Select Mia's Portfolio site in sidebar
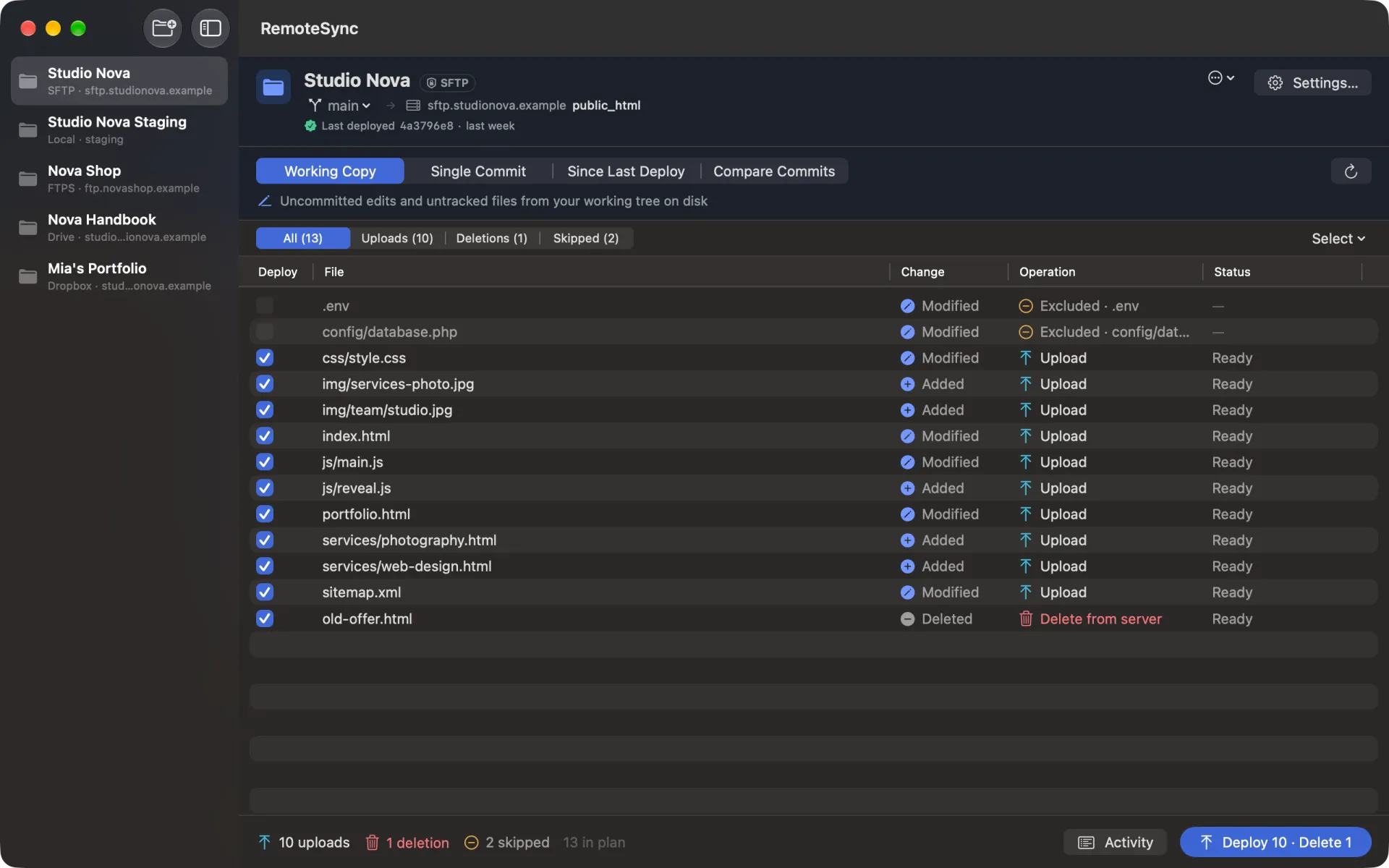 coord(119,276)
